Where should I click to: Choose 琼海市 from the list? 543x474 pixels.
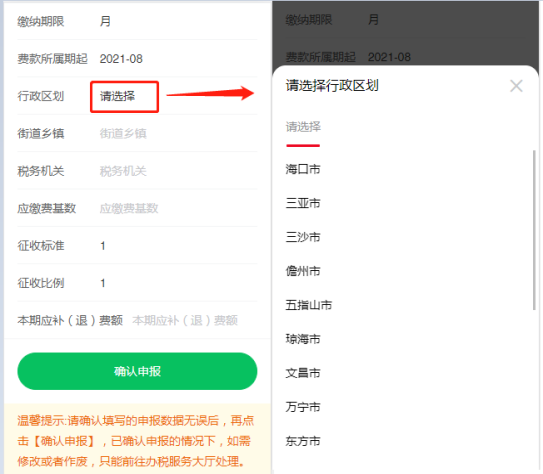pyautogui.click(x=303, y=339)
